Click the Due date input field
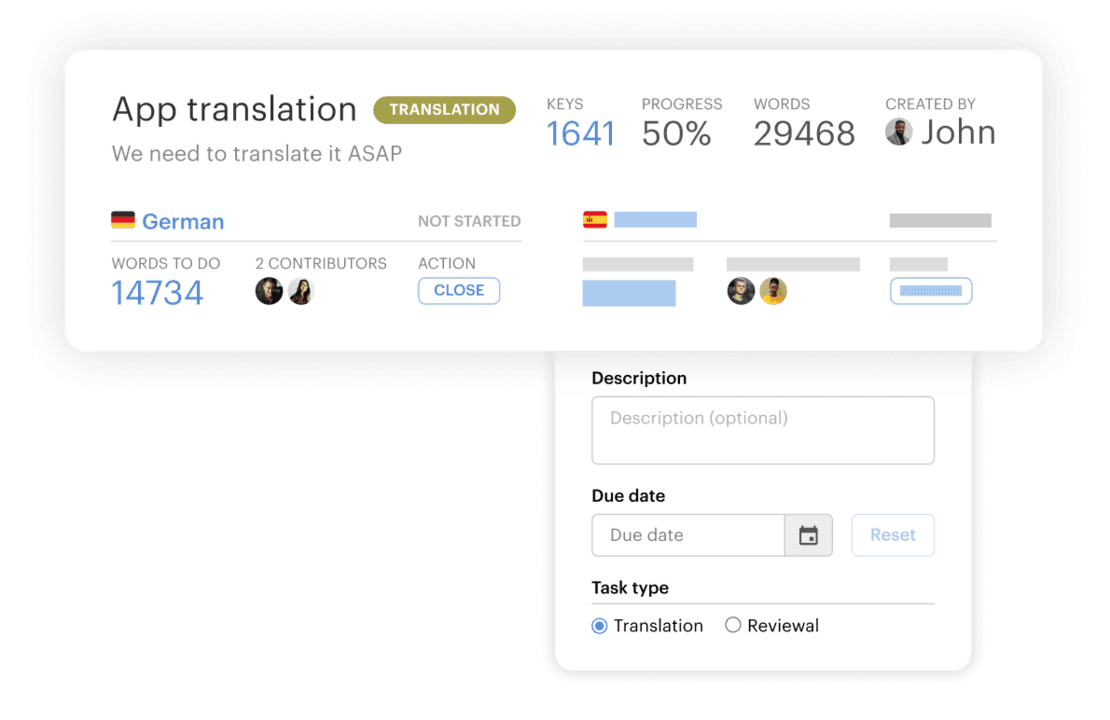 (x=688, y=535)
